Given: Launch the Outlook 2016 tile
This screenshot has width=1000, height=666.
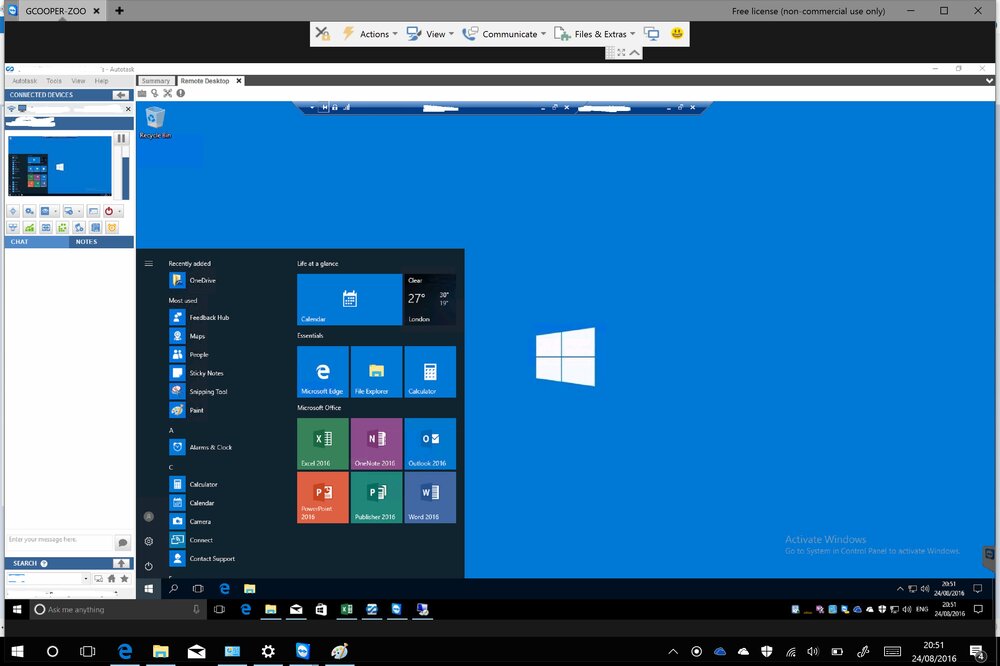Looking at the screenshot, I should (x=430, y=444).
